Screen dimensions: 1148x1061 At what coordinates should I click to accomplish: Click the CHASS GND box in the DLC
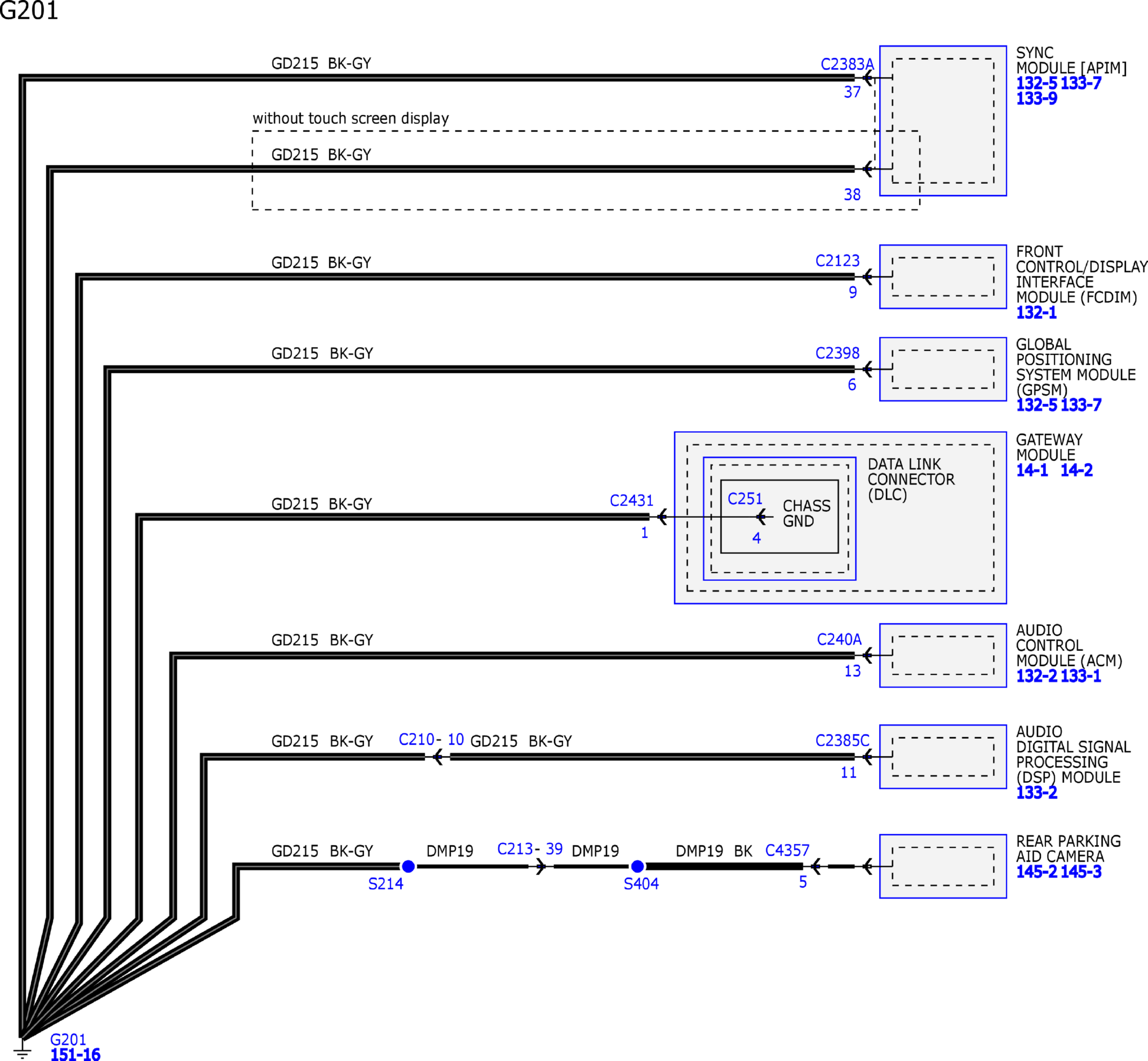tap(806, 514)
